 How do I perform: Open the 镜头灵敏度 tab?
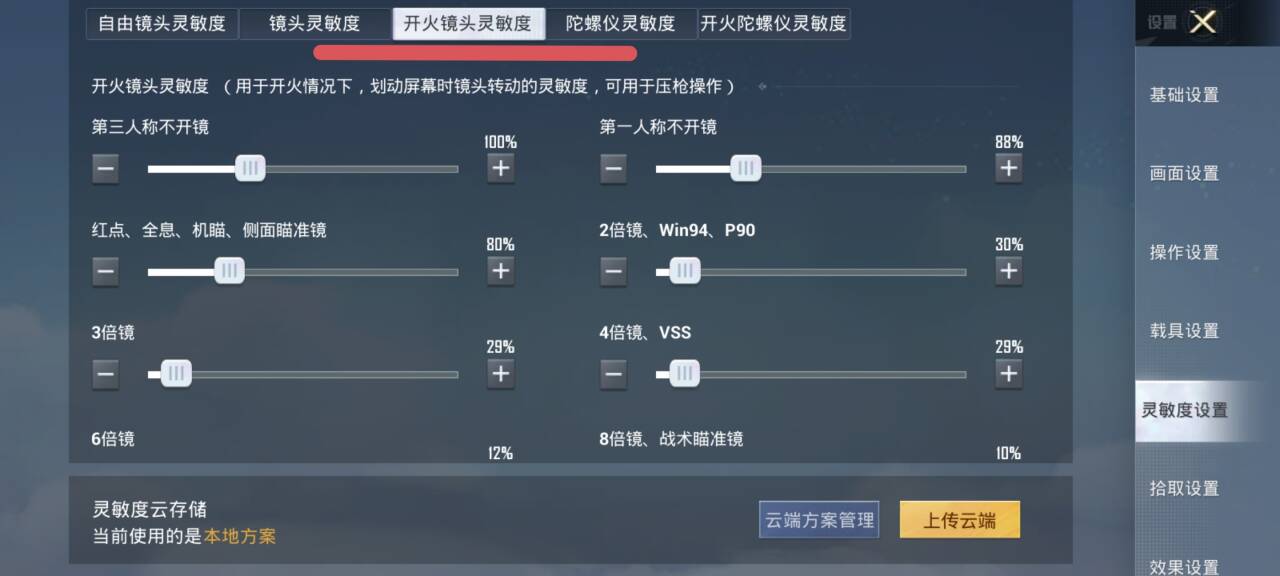[315, 23]
